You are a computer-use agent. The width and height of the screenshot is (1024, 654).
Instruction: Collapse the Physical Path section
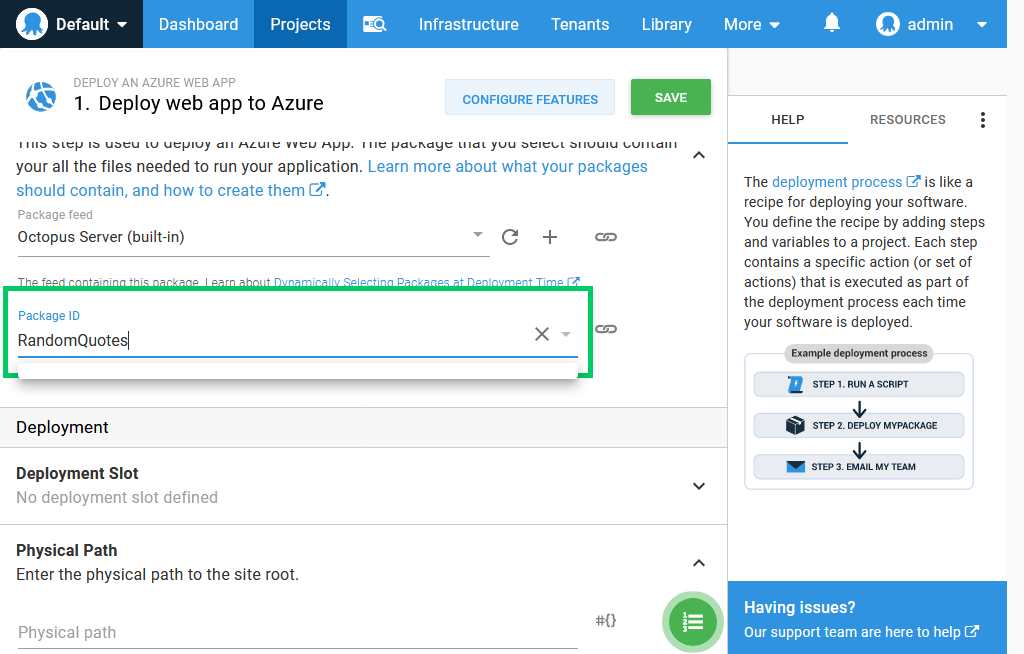(699, 563)
